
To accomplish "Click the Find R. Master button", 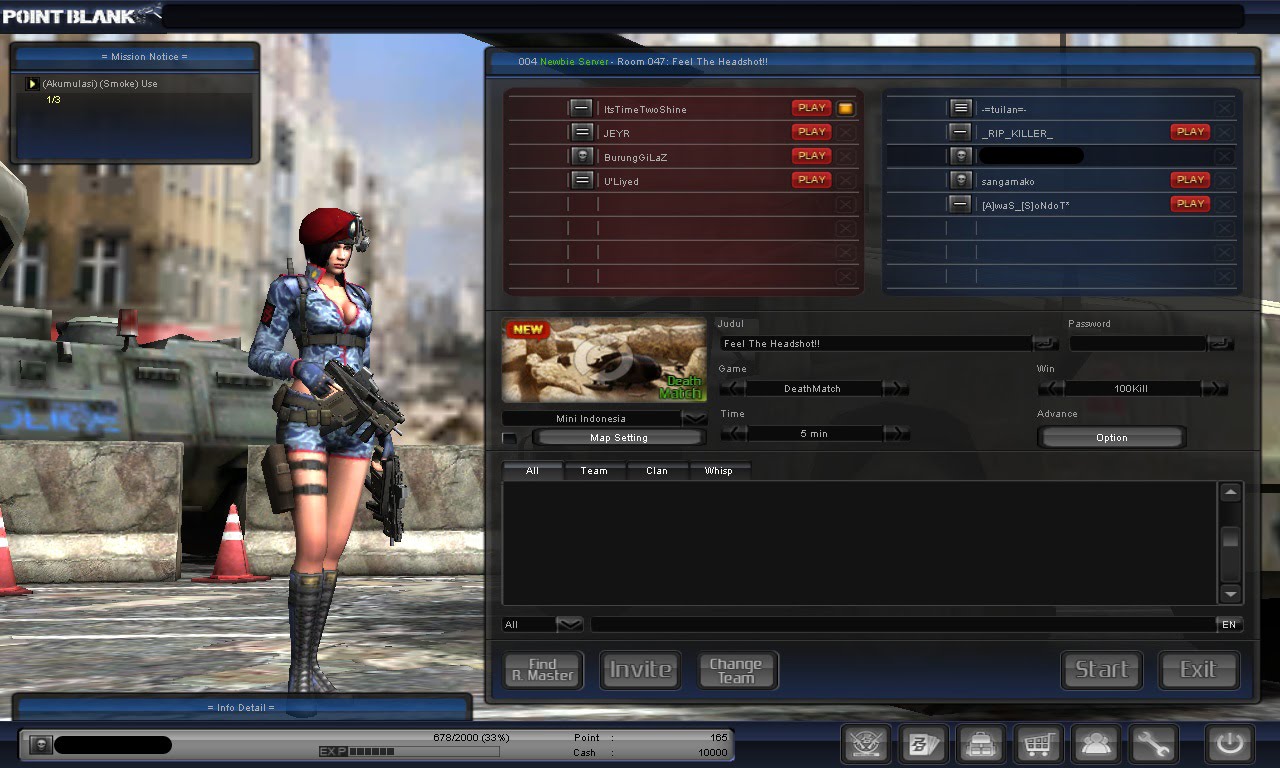I will click(543, 670).
